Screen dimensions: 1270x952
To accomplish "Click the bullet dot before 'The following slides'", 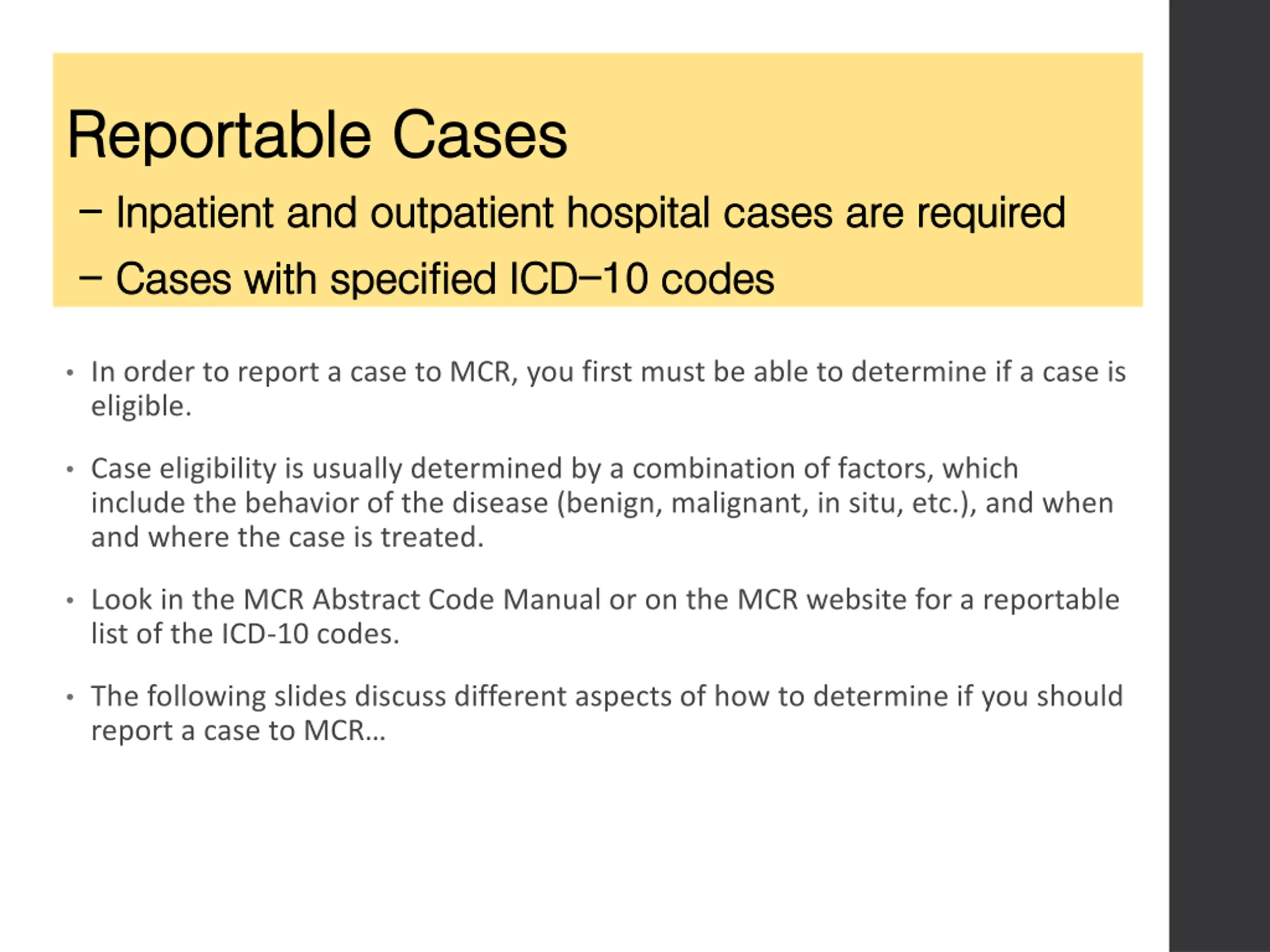I will [x=70, y=697].
